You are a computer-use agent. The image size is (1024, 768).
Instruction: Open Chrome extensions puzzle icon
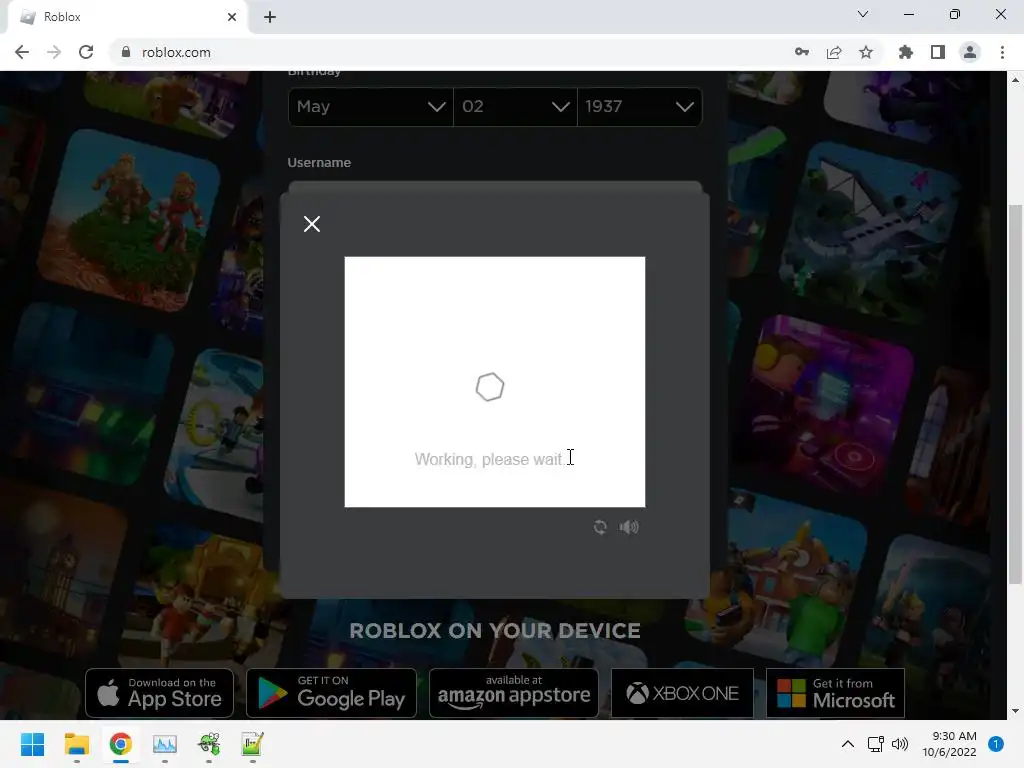pos(906,52)
